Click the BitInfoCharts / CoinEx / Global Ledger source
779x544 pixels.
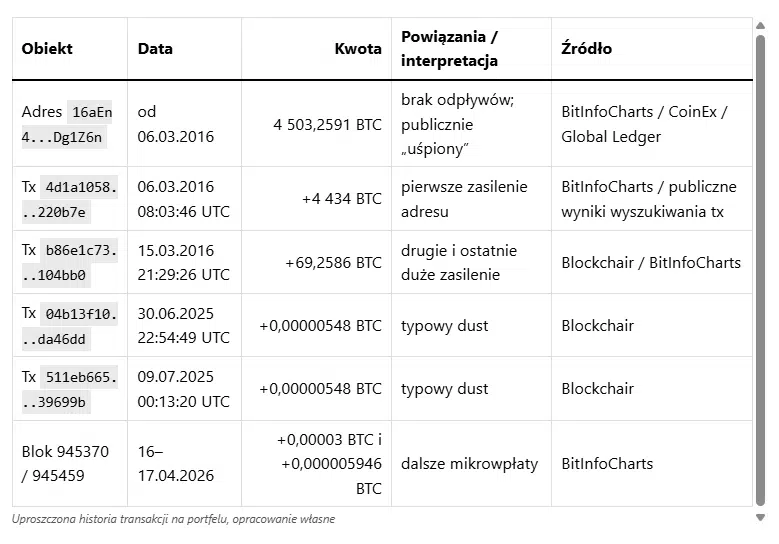(644, 124)
